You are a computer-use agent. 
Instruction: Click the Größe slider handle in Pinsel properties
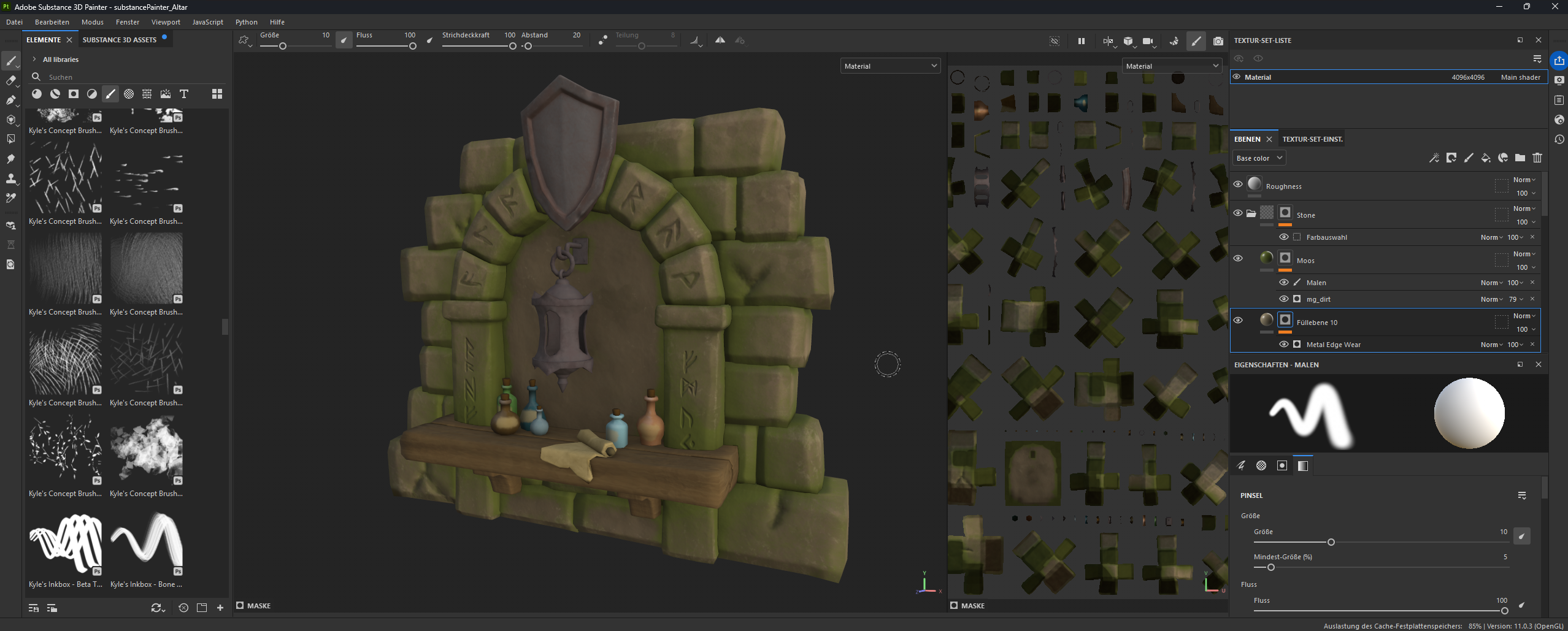click(1331, 542)
